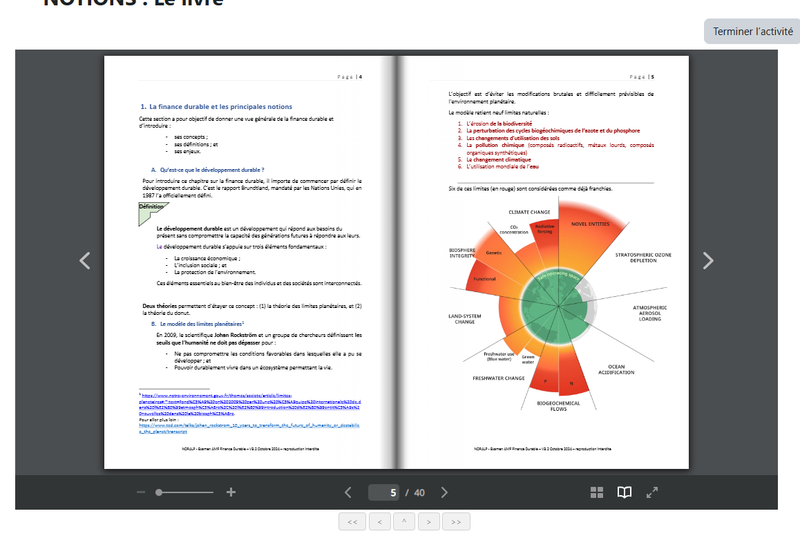The width and height of the screenshot is (800, 533).
Task: Go to previous spread with left viewer arrow
Action: (85, 261)
